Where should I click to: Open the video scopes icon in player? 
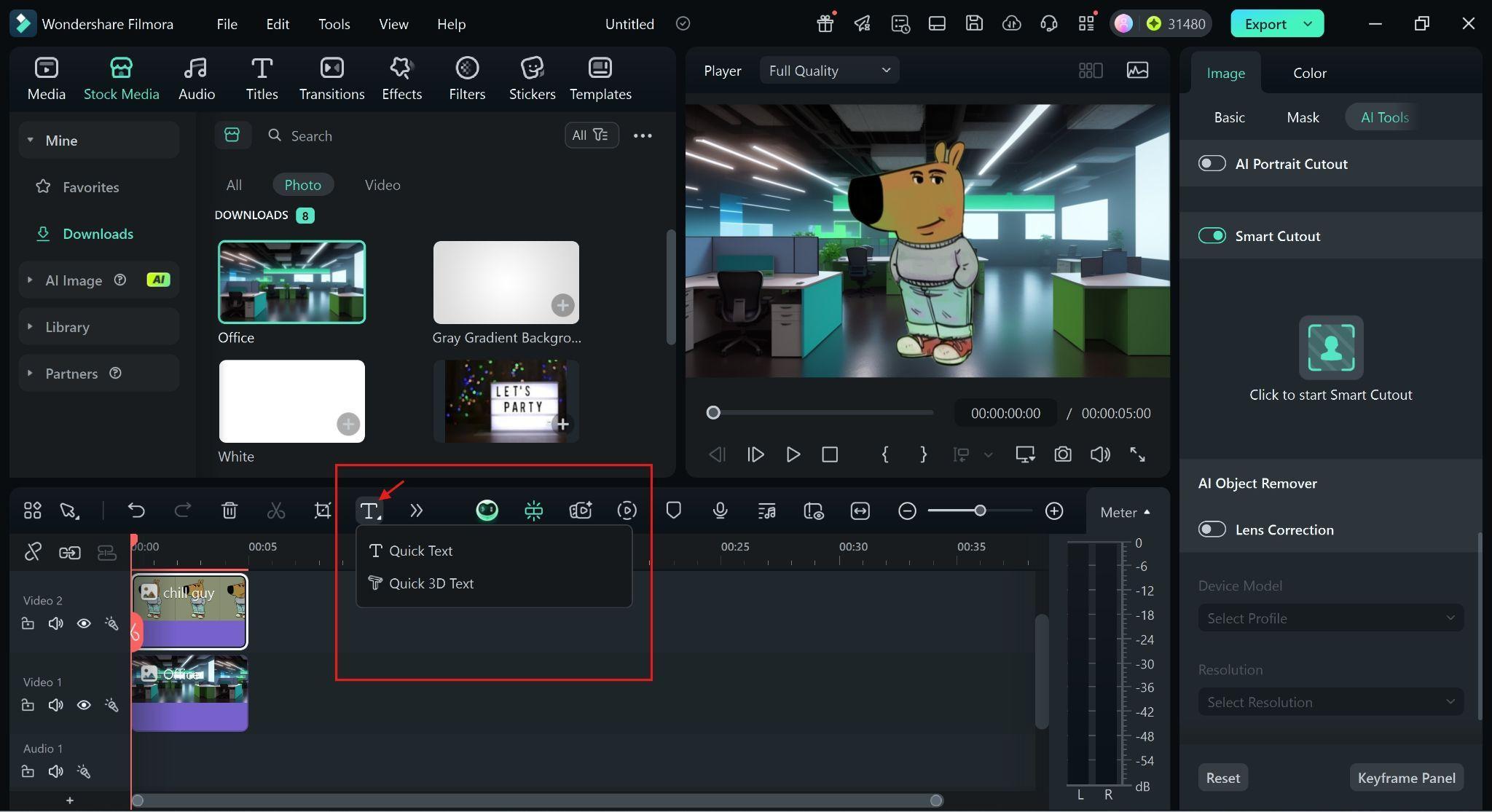(x=1138, y=71)
